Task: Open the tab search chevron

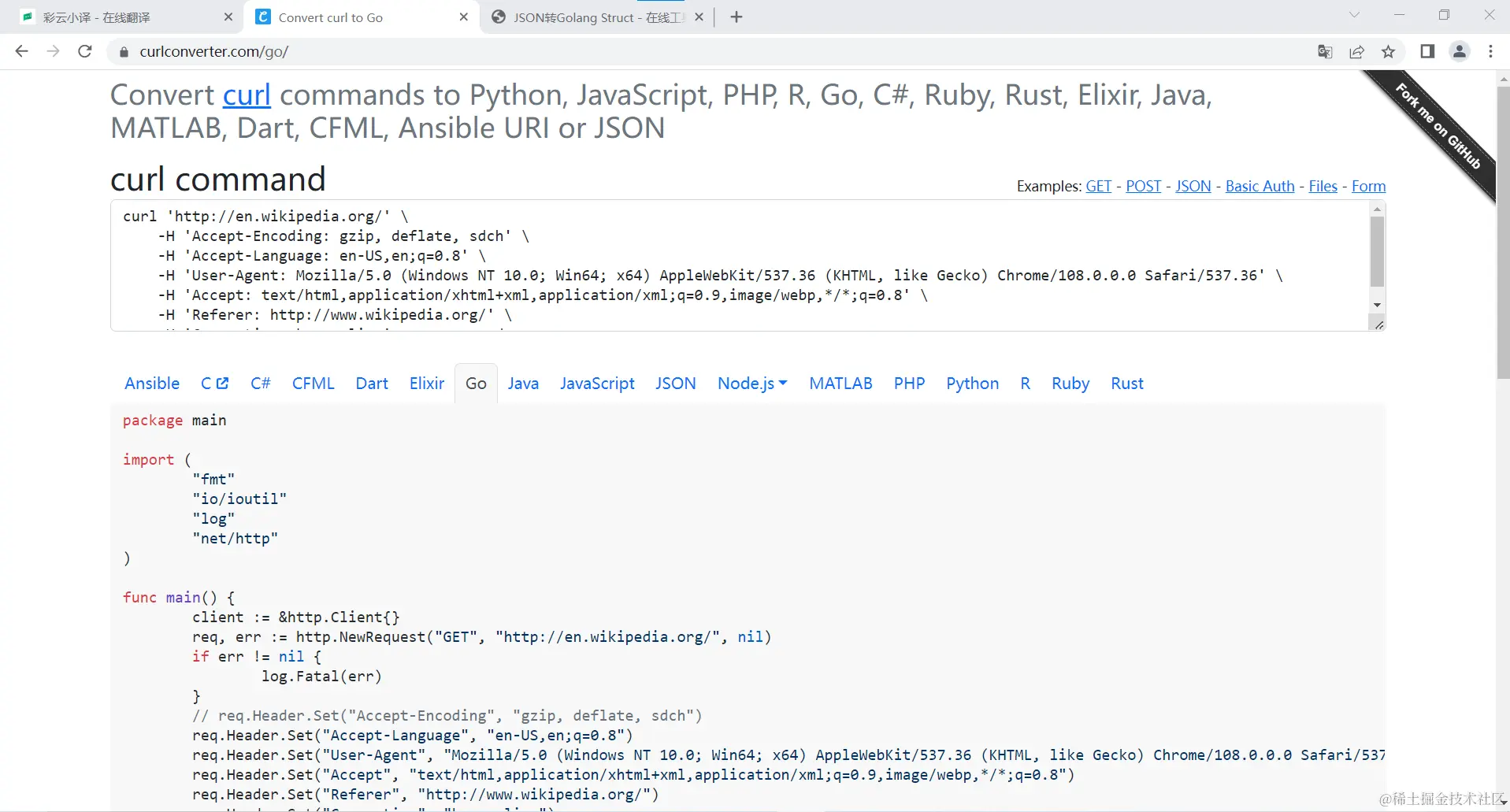Action: coord(1354,15)
